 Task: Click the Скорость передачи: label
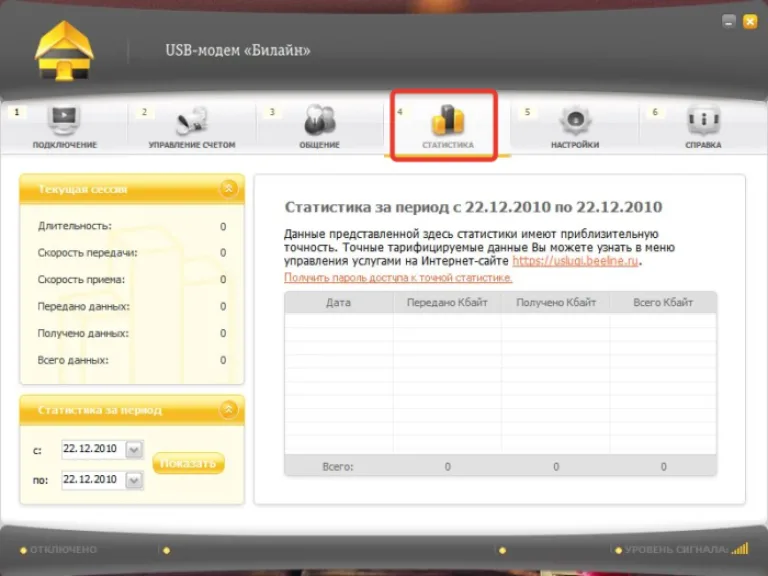(x=88, y=253)
